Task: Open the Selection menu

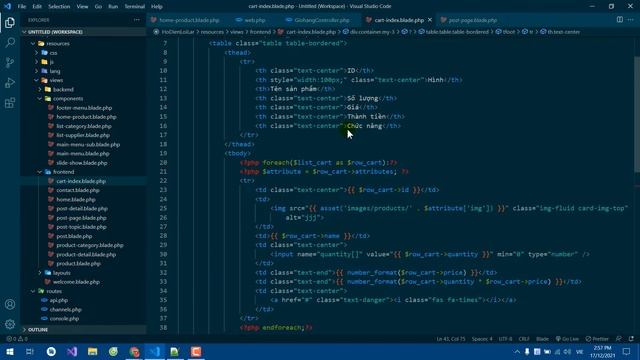Action: (x=59, y=7)
